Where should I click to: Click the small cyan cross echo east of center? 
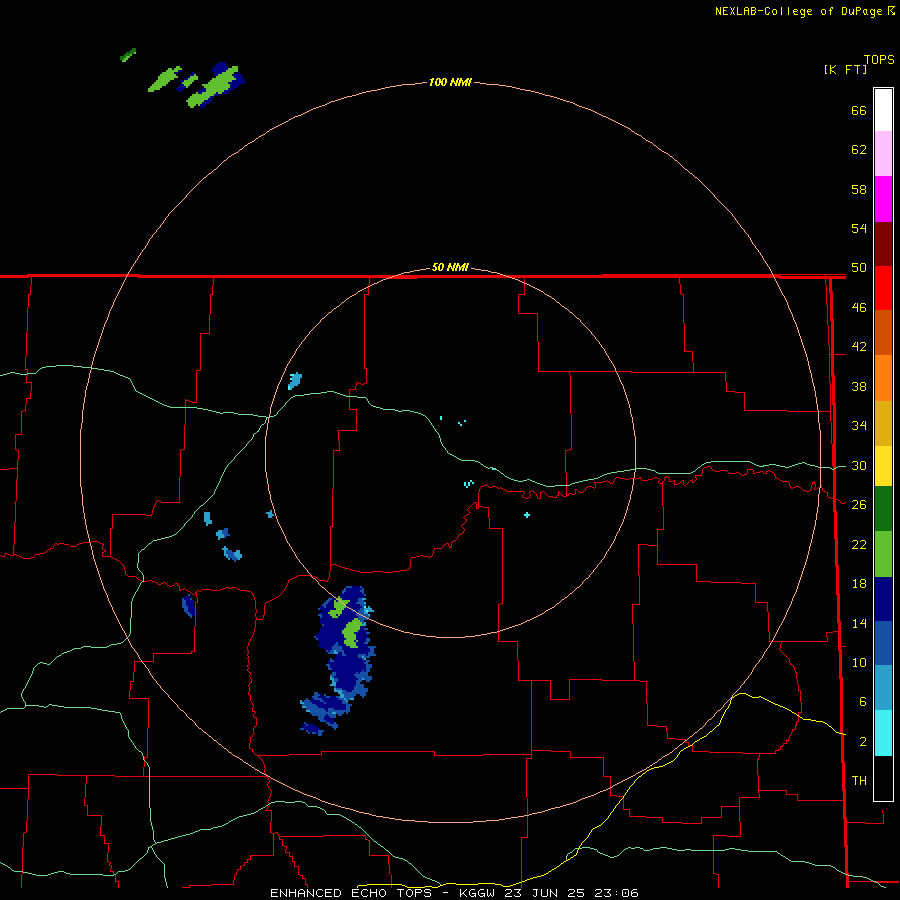pyautogui.click(x=527, y=515)
